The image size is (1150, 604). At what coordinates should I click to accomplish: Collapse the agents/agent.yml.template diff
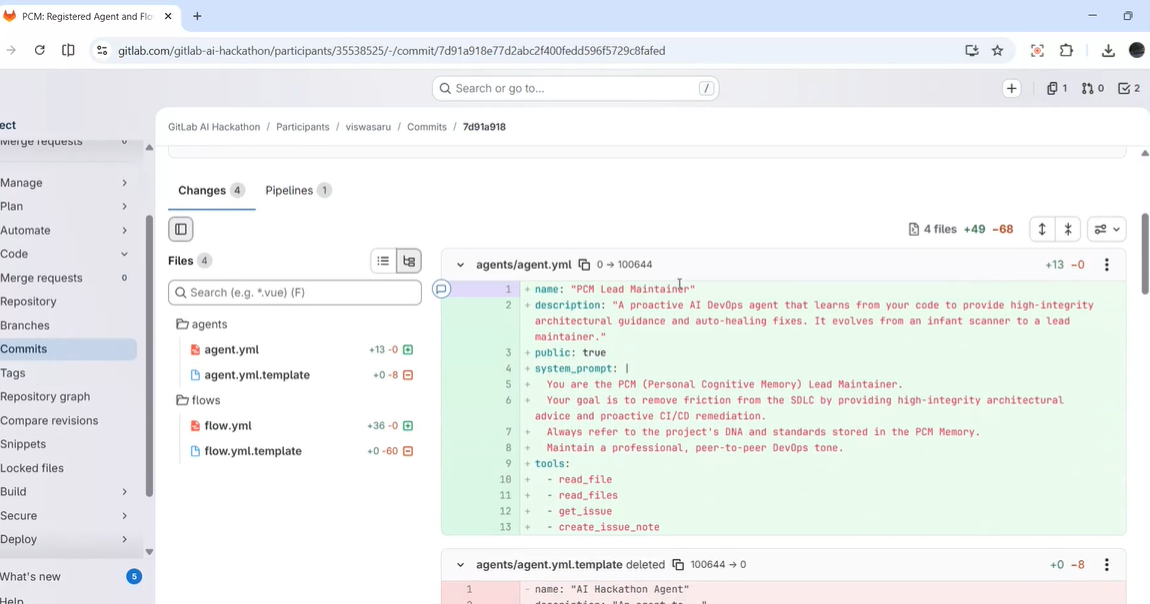coord(460,565)
